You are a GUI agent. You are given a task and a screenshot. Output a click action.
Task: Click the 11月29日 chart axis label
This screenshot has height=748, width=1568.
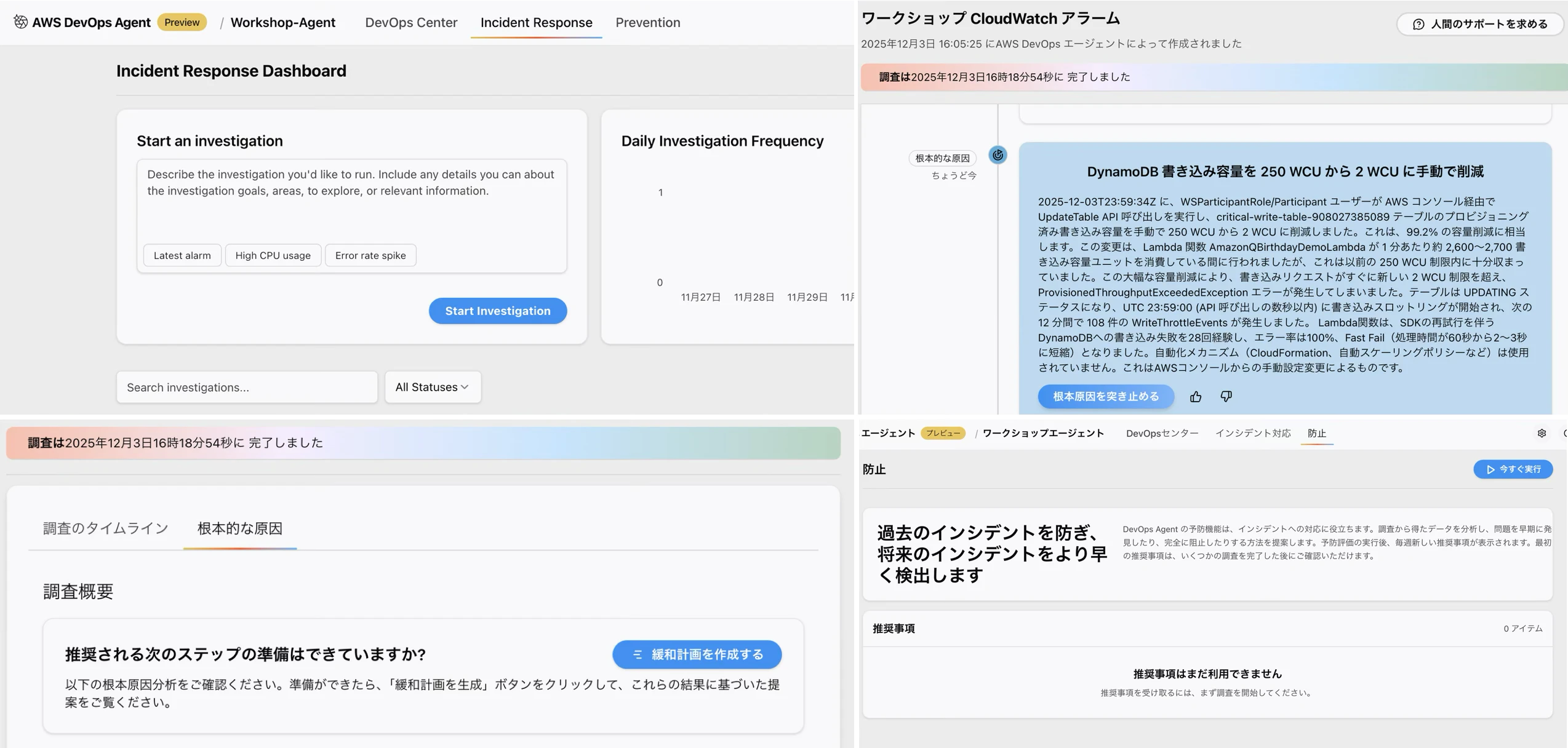point(807,297)
